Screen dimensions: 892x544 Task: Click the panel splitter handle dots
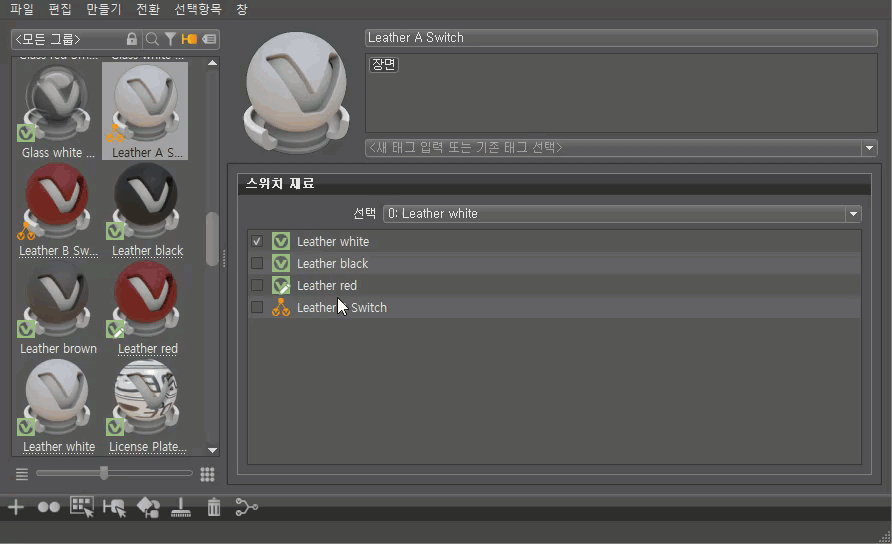tap(224, 258)
